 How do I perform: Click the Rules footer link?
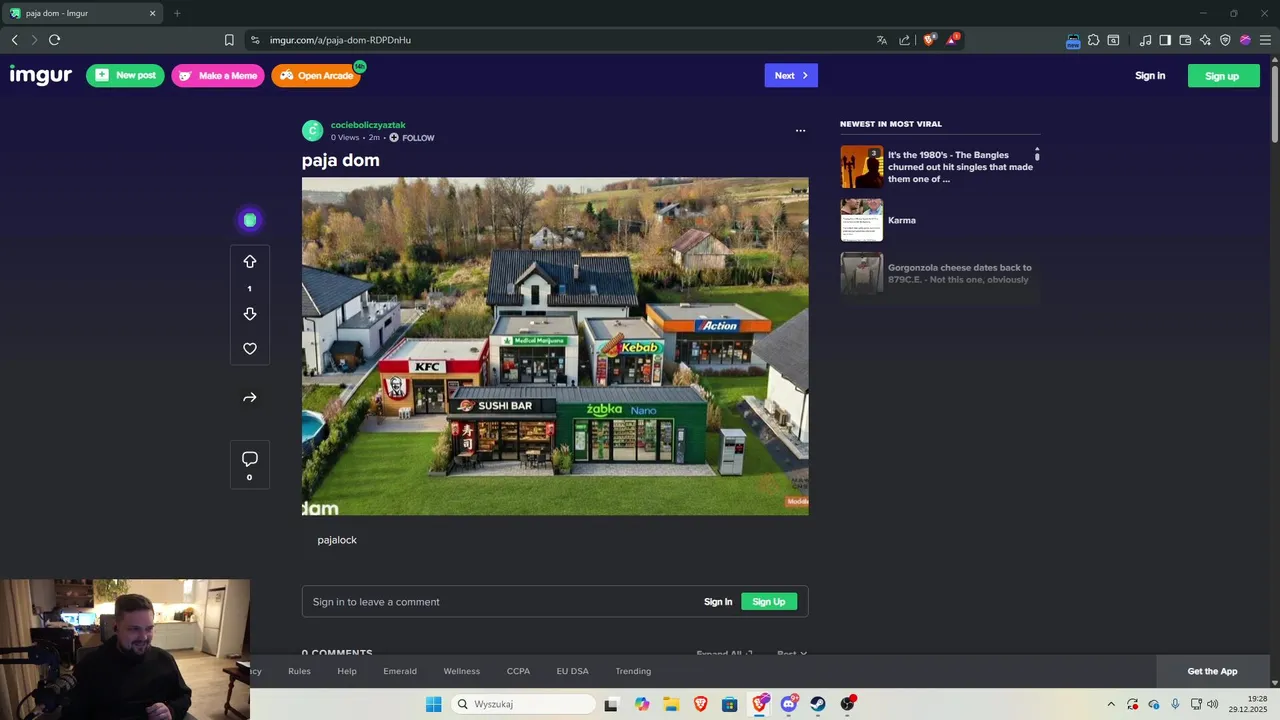(299, 671)
